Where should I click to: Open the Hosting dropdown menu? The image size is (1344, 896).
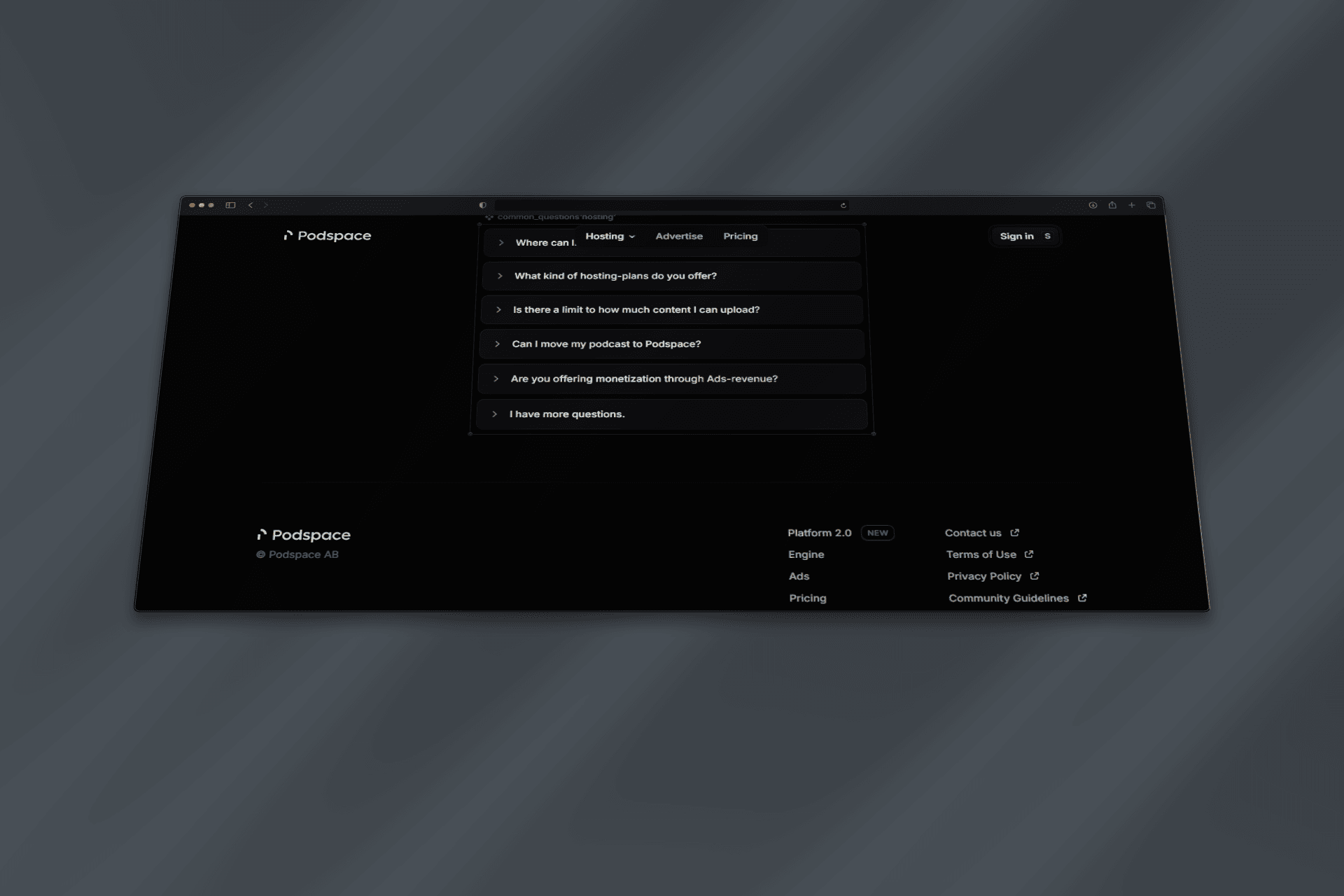pos(610,237)
